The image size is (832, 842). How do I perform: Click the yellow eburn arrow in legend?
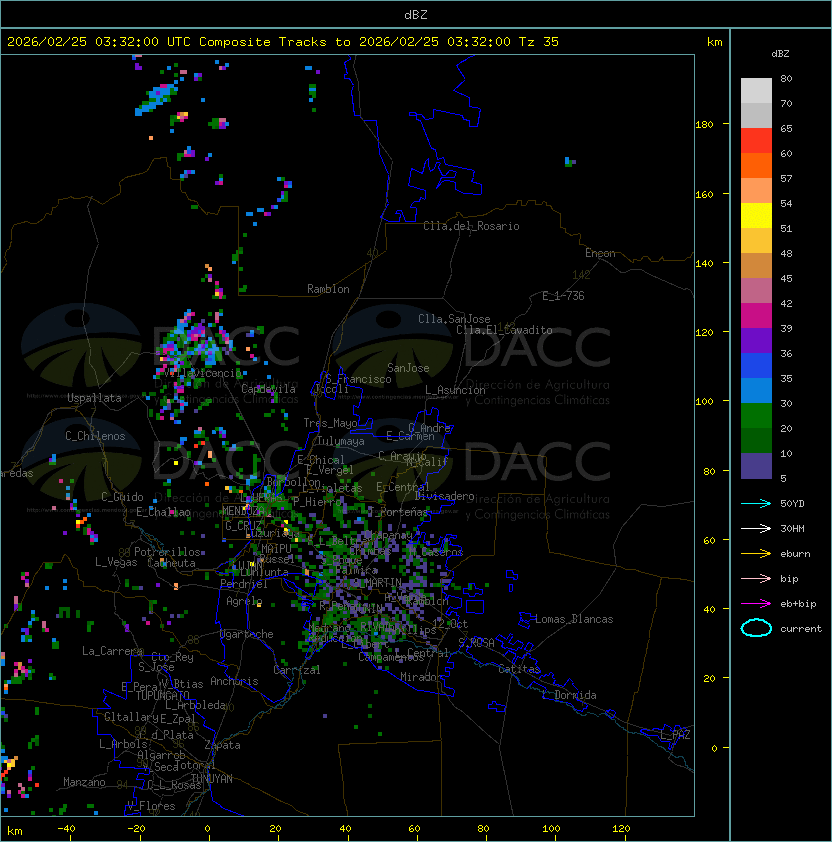[x=756, y=553]
